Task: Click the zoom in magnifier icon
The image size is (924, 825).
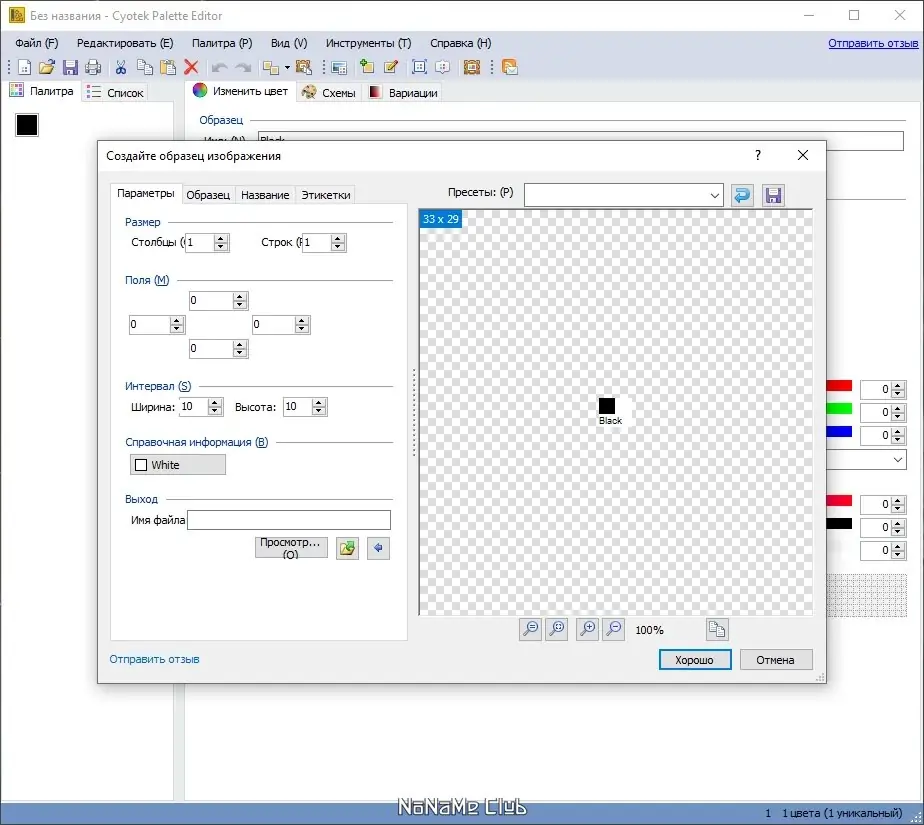Action: pos(588,629)
